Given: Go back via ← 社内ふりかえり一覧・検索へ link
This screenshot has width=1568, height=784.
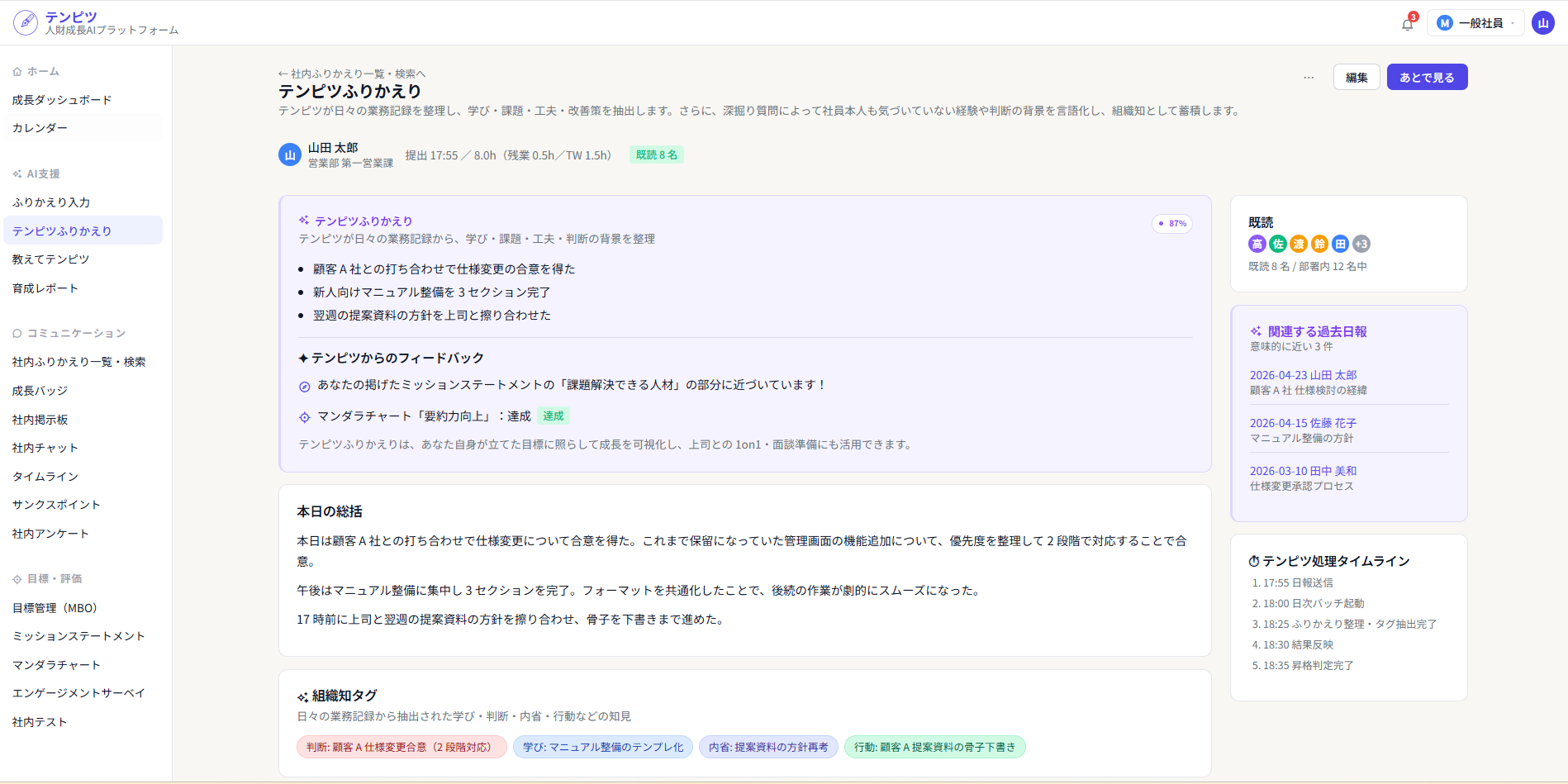Looking at the screenshot, I should point(352,74).
